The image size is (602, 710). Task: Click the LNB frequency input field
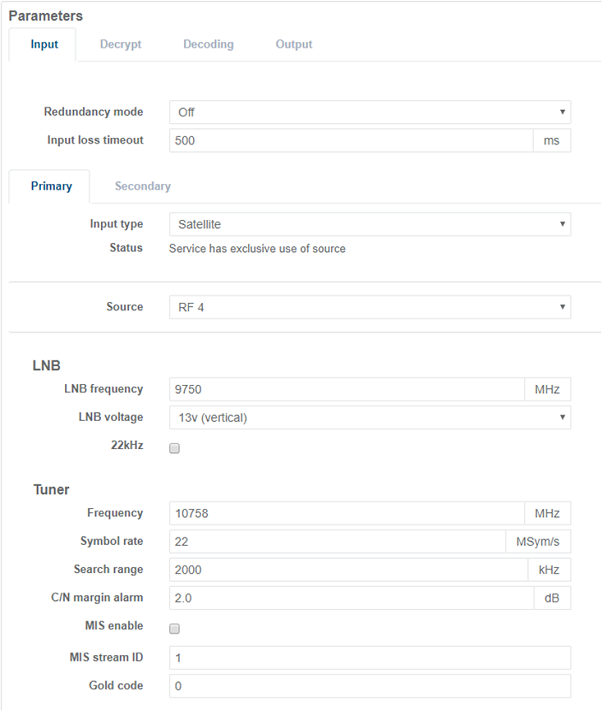346,390
